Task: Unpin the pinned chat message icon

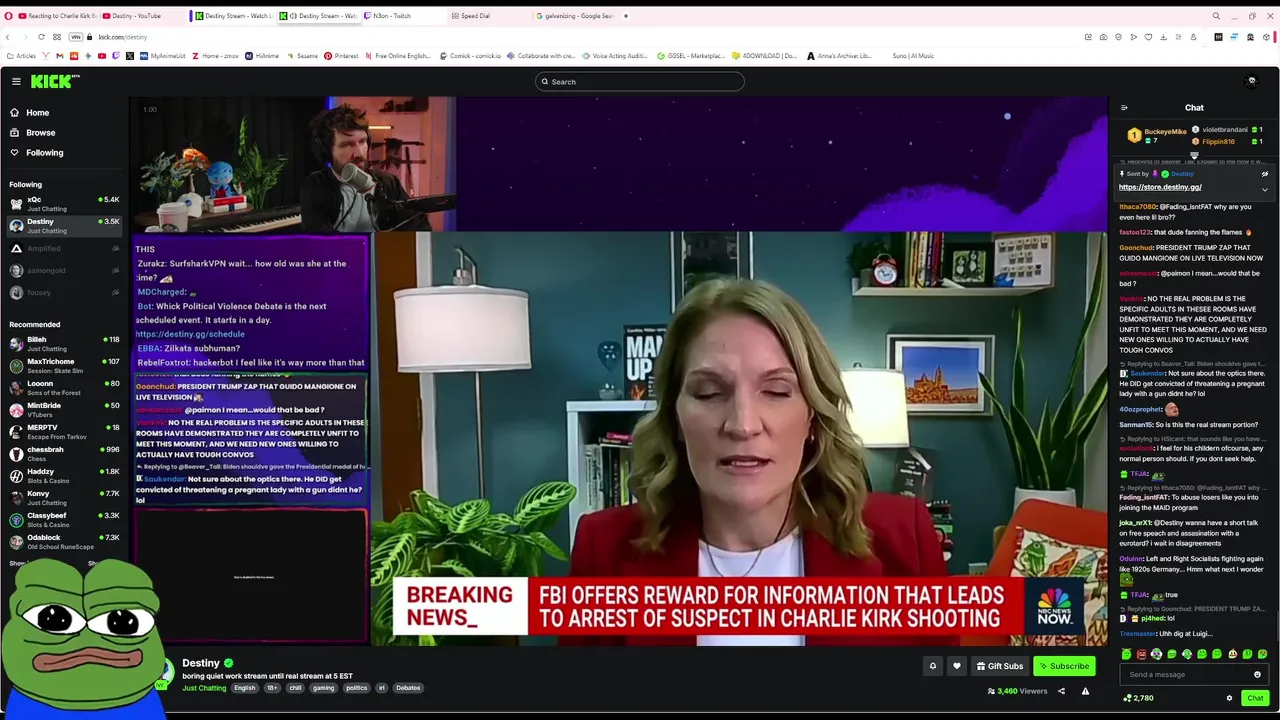Action: pyautogui.click(x=1264, y=174)
